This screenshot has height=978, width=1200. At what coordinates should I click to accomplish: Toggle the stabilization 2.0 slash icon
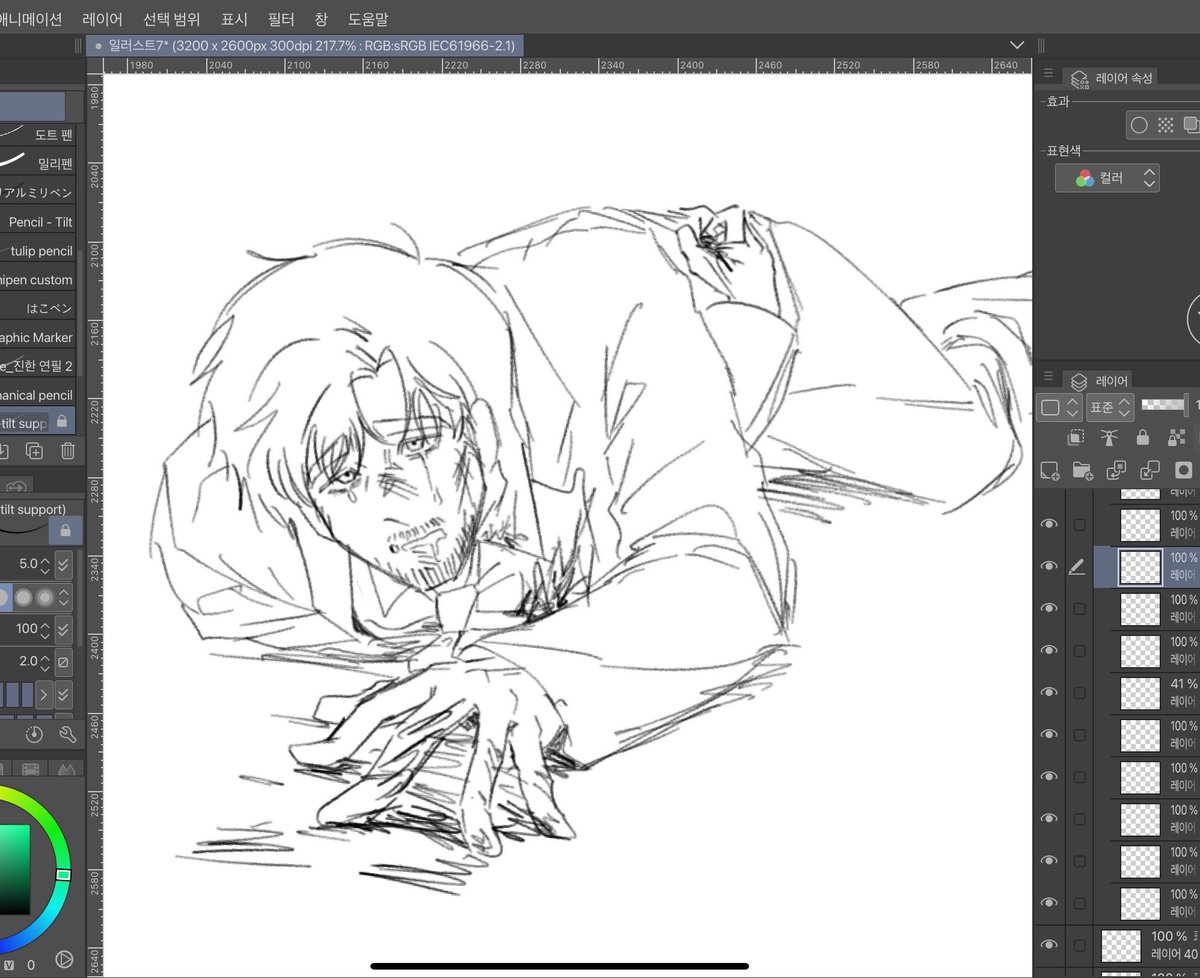(63, 662)
